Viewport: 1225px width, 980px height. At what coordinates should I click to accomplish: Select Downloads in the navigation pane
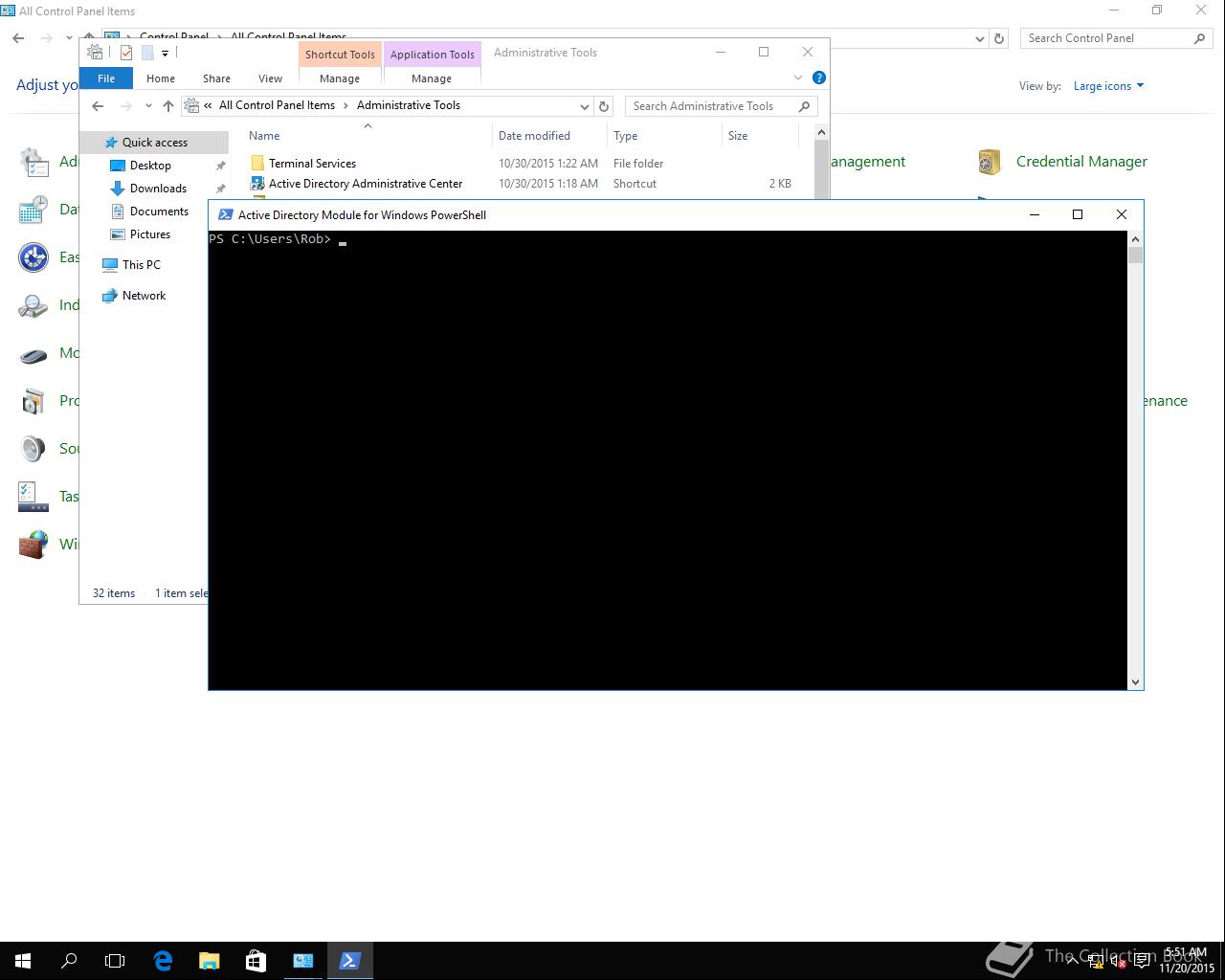pyautogui.click(x=158, y=189)
